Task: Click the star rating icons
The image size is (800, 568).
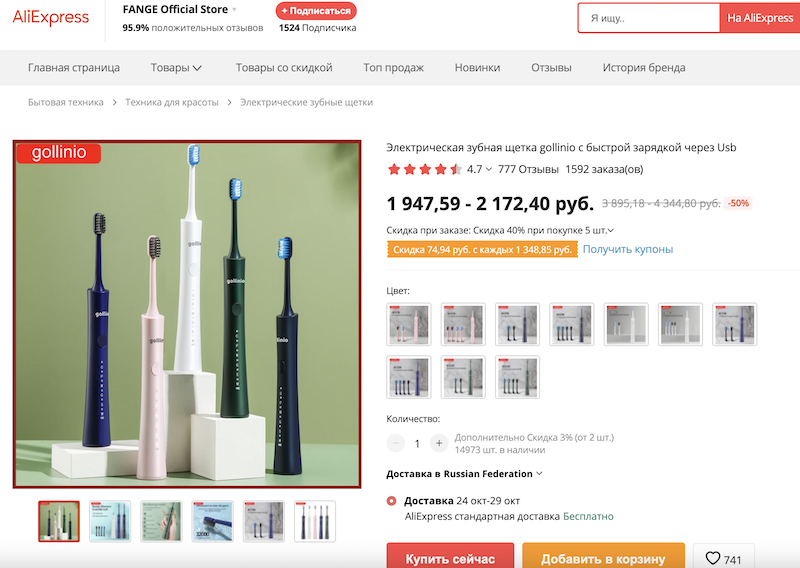Action: click(x=424, y=169)
